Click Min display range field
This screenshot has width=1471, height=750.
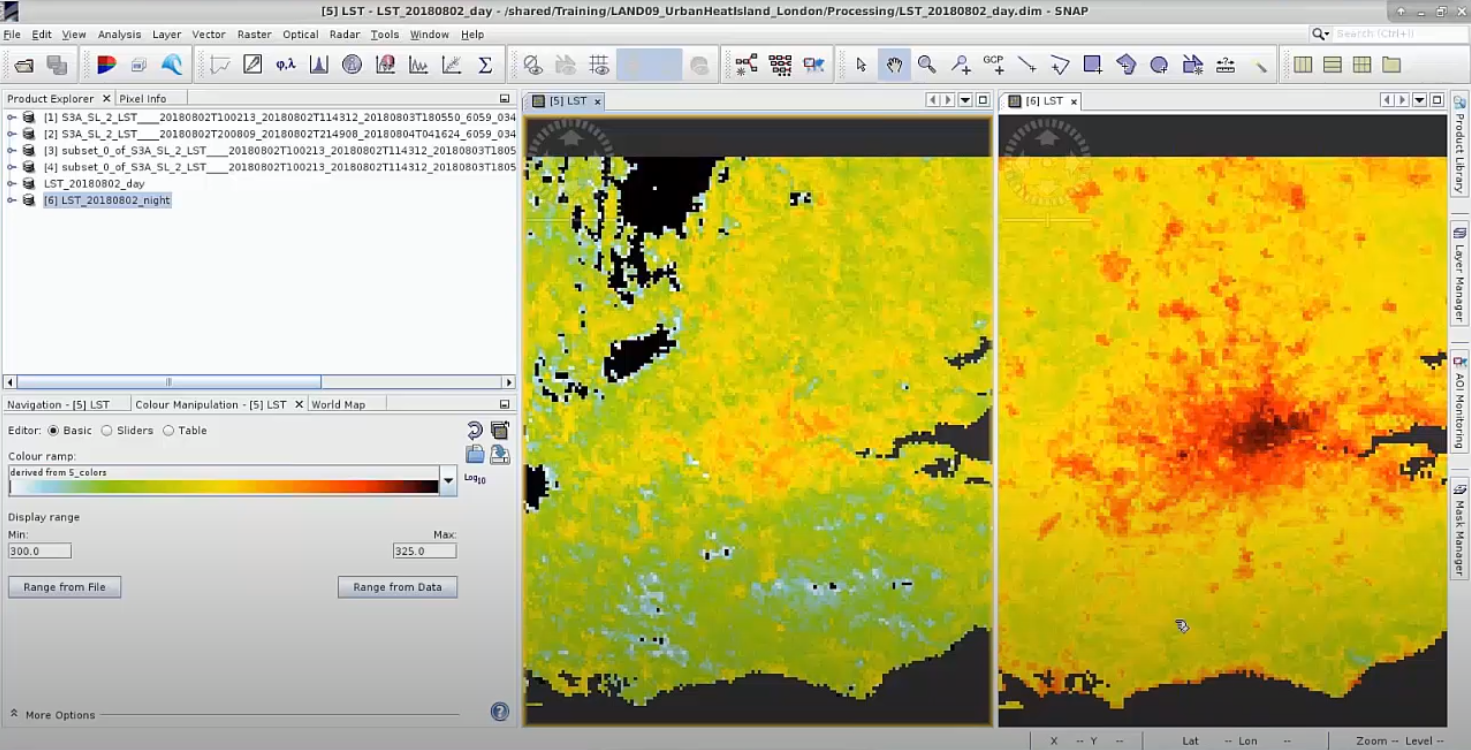[39, 551]
